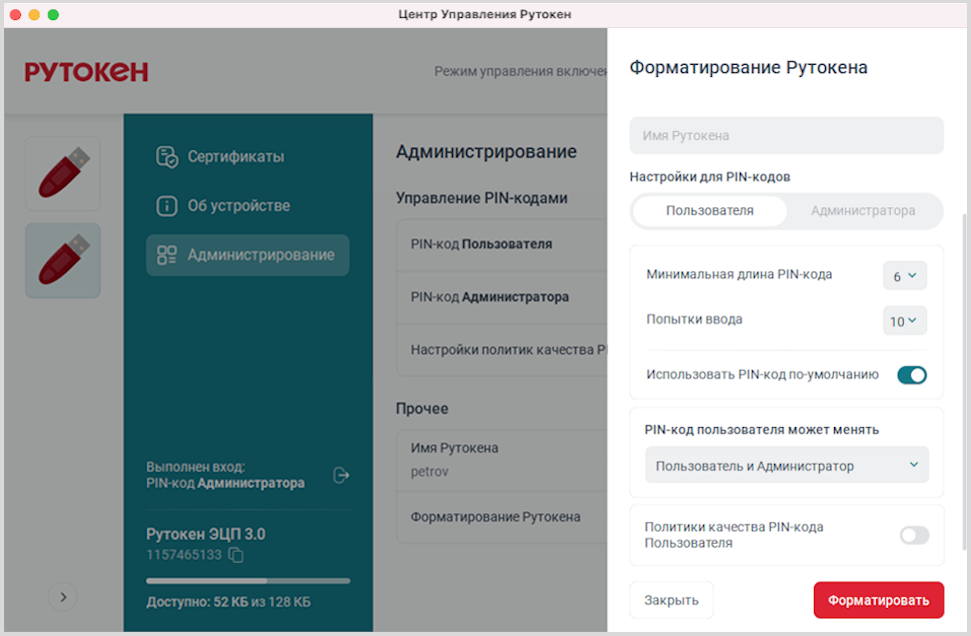
Task: Open Минимальная длина PIN-кода dropdown
Action: 904,275
